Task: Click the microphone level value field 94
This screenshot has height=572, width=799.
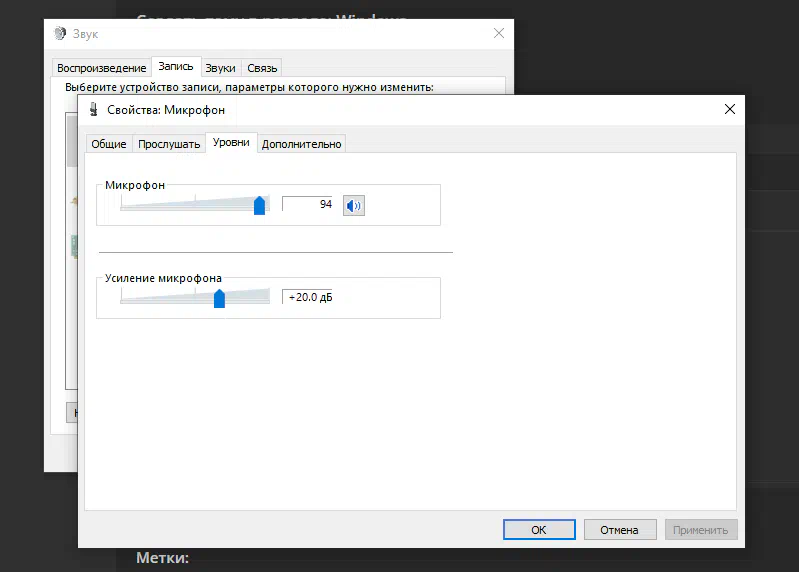Action: 307,204
